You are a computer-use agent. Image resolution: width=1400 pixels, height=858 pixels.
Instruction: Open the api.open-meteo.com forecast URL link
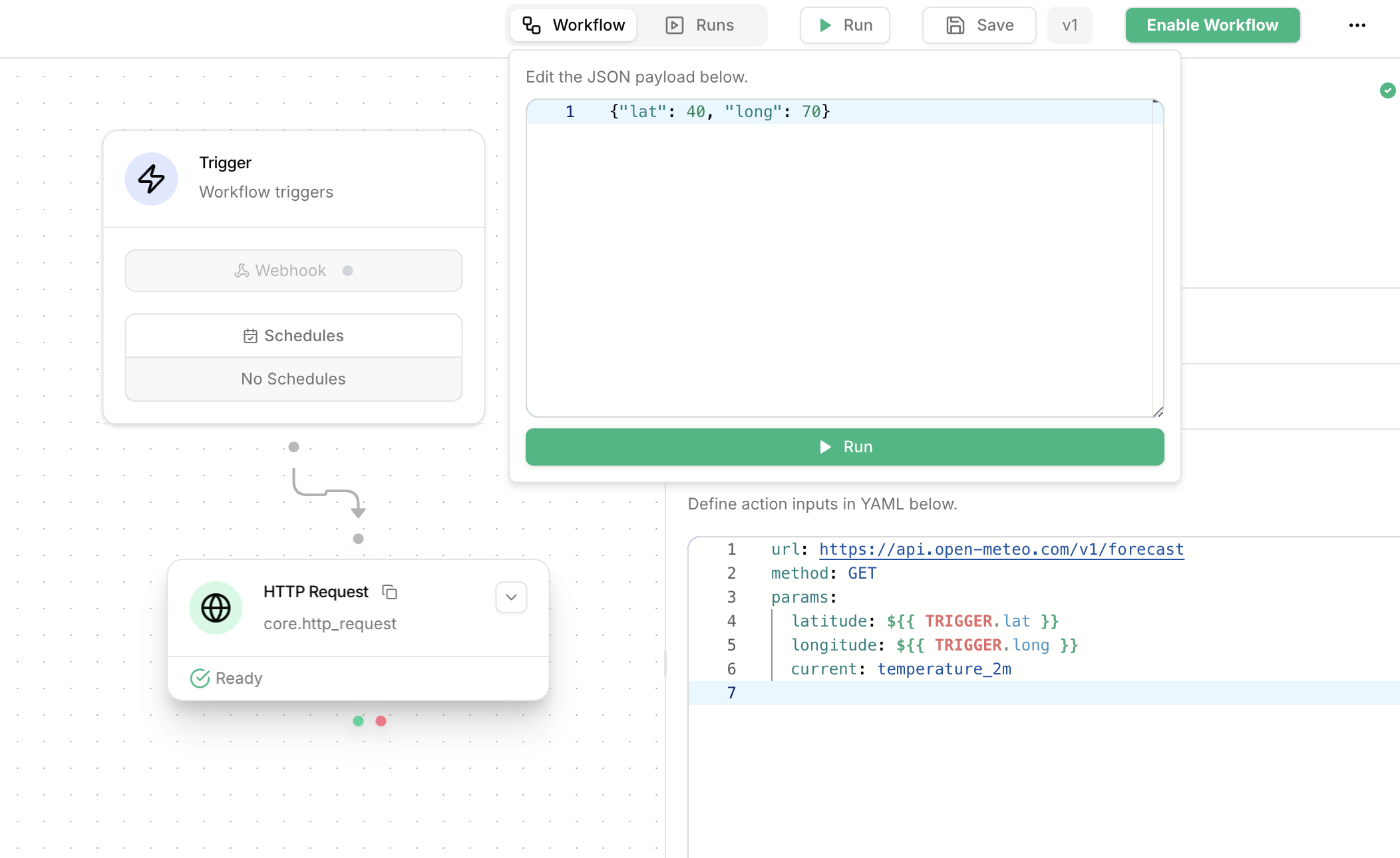[1001, 549]
